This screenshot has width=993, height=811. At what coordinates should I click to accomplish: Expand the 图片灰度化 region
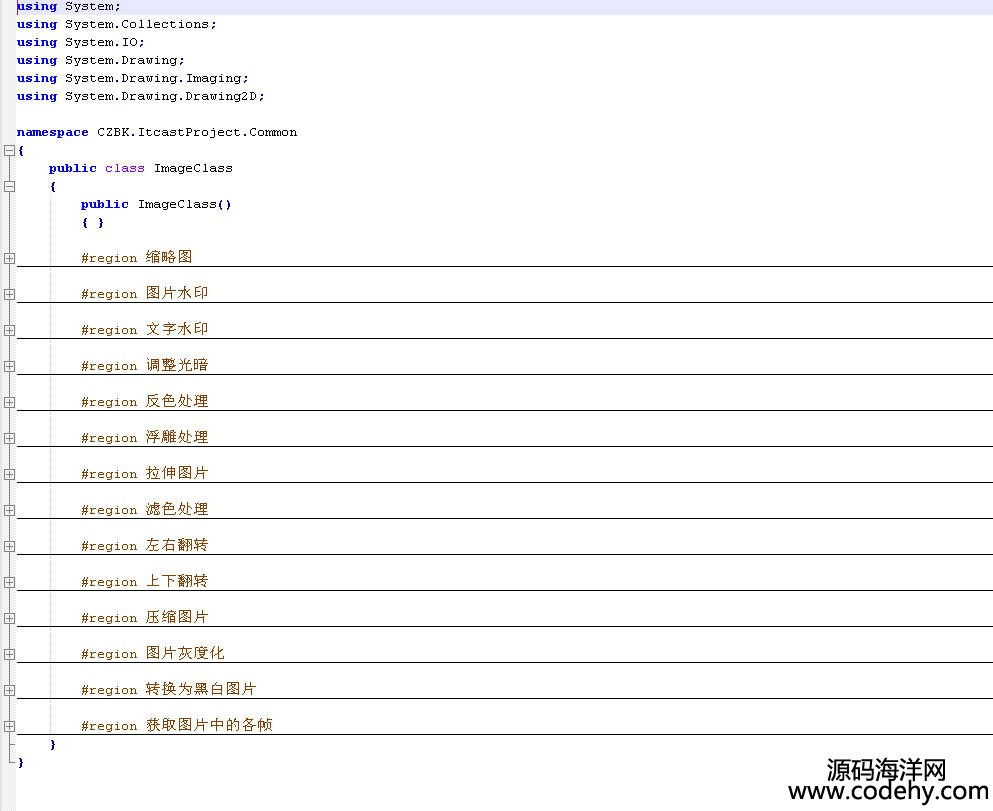coord(9,654)
